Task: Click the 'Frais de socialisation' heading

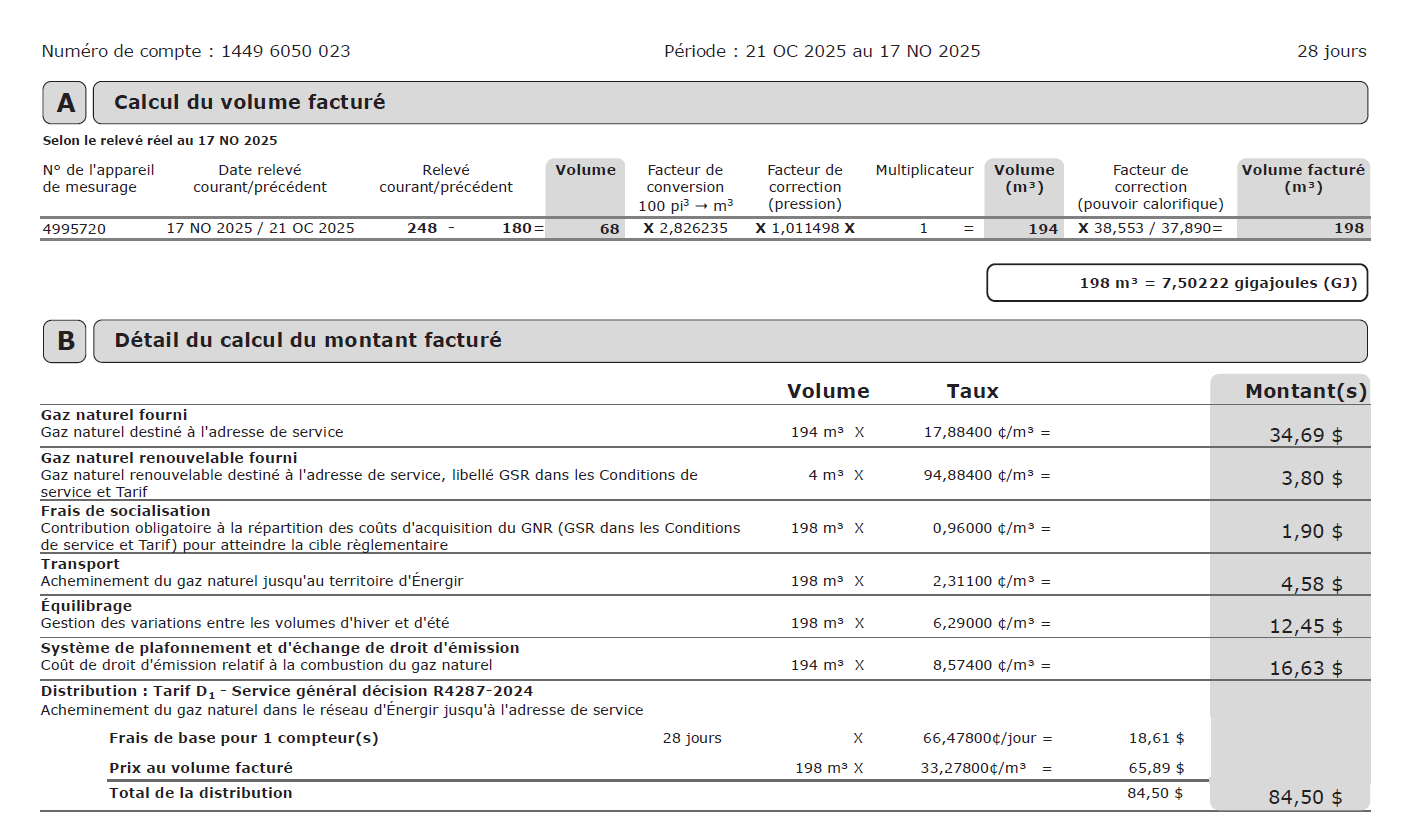Action: [x=126, y=510]
